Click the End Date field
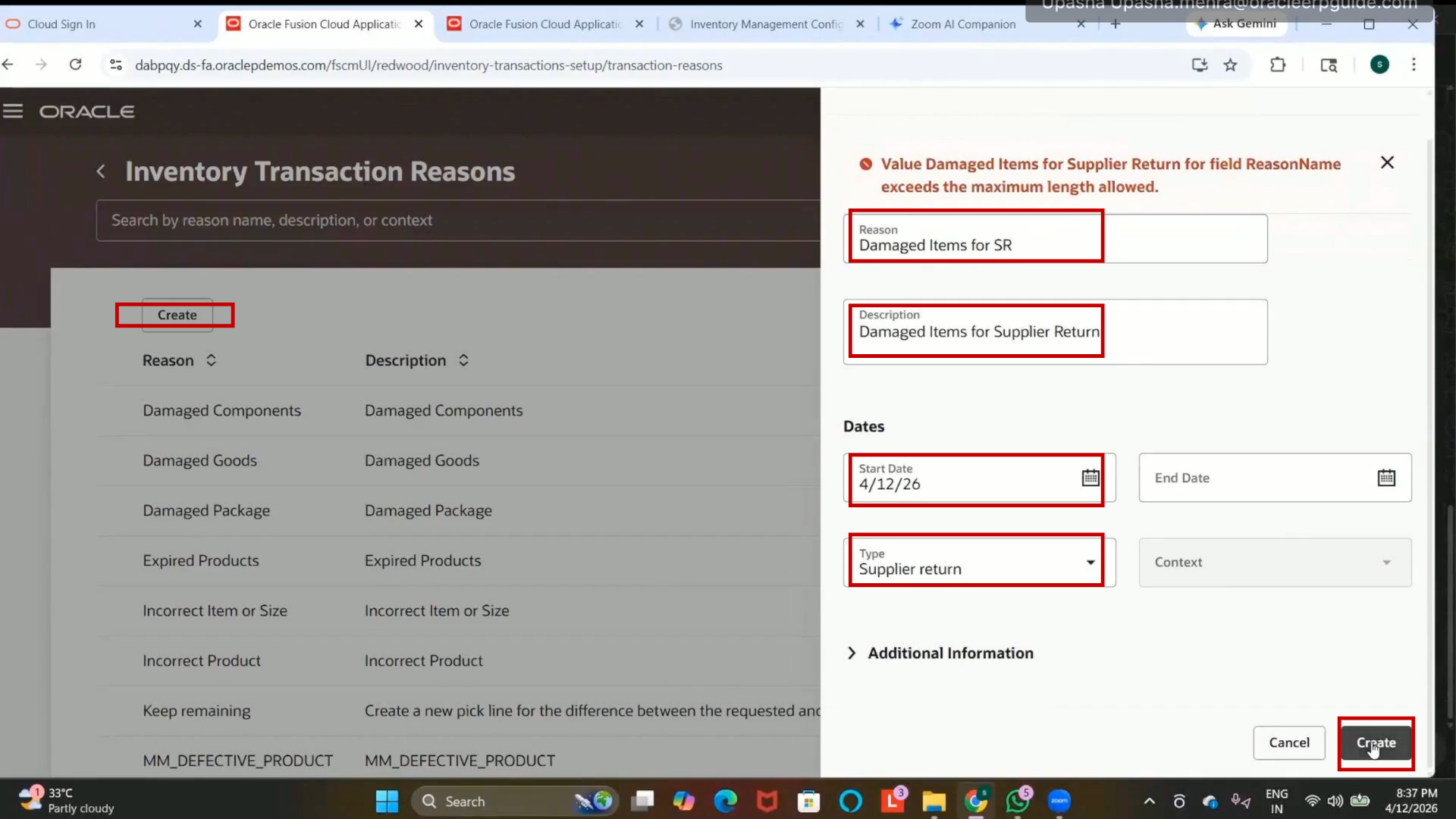Image resolution: width=1456 pixels, height=819 pixels. click(1275, 478)
